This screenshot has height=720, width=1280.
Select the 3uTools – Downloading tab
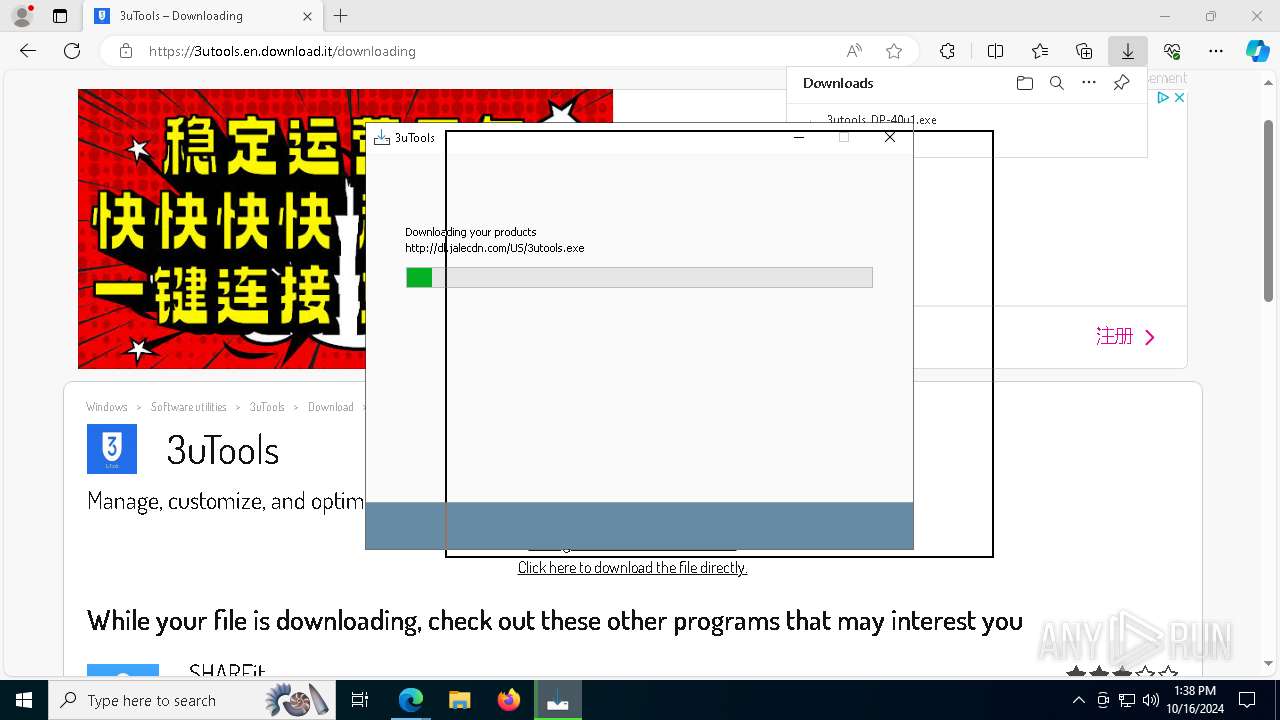[202, 16]
